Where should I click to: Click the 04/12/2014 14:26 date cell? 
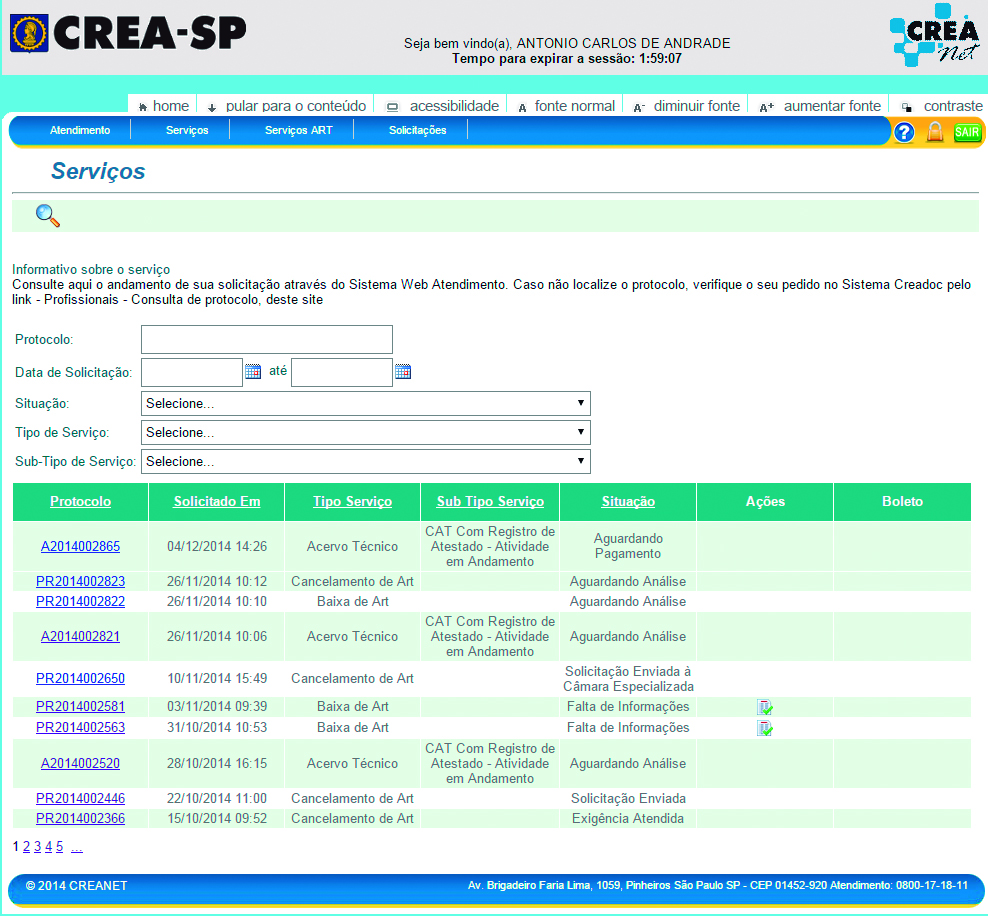tap(217, 546)
